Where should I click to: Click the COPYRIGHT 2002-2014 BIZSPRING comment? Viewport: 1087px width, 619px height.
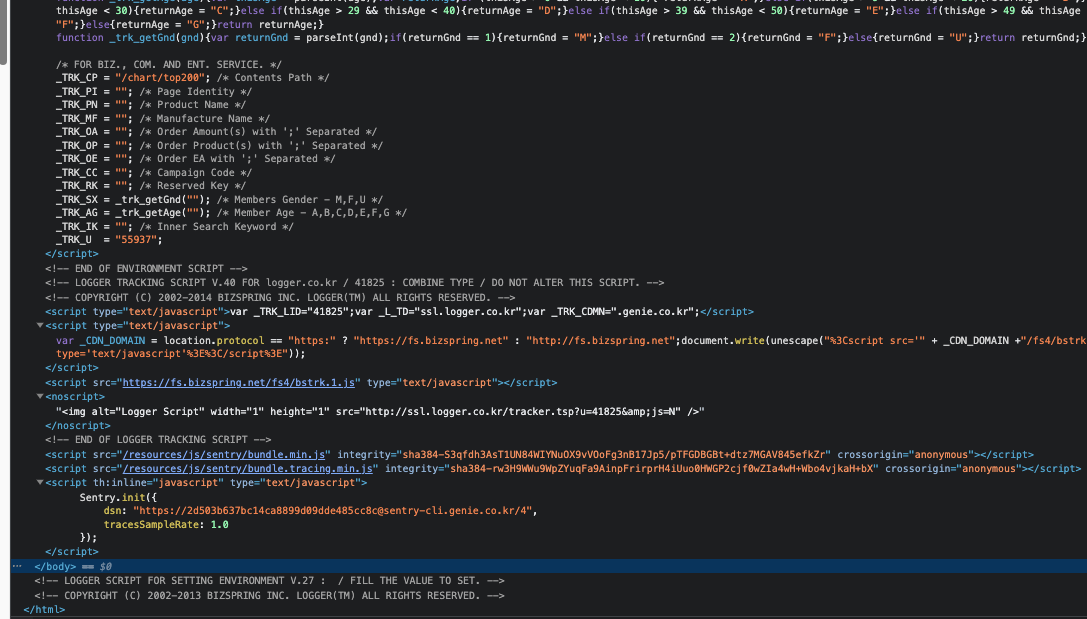pyautogui.click(x=280, y=297)
